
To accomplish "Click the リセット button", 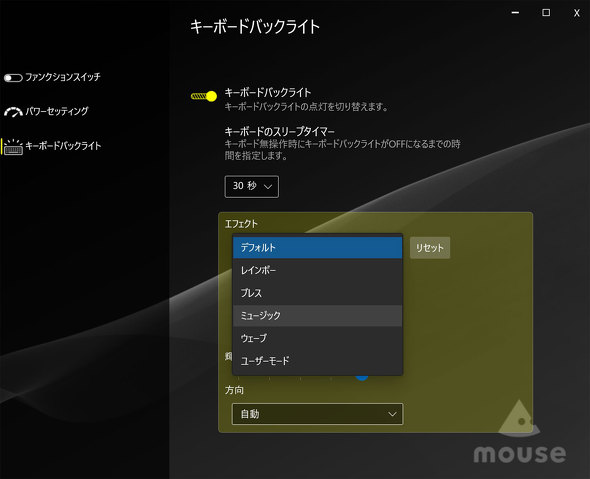I will coord(430,248).
